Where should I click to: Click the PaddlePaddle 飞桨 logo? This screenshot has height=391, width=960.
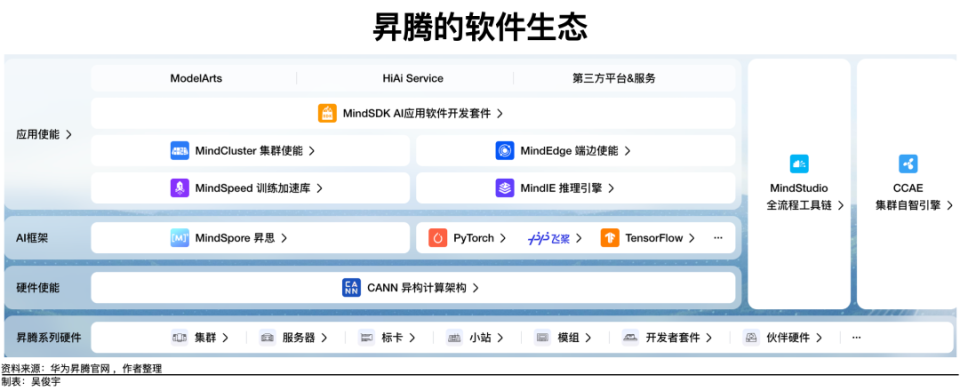[549, 239]
